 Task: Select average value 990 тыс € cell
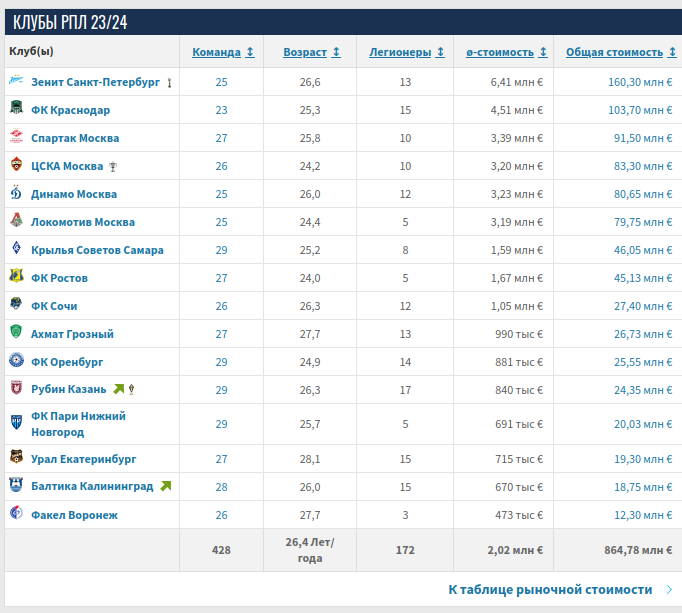point(519,334)
